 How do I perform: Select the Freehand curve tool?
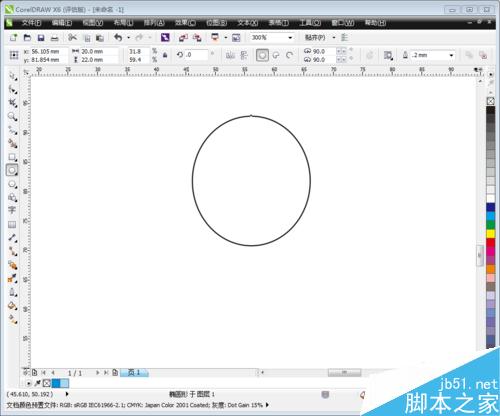click(x=12, y=130)
